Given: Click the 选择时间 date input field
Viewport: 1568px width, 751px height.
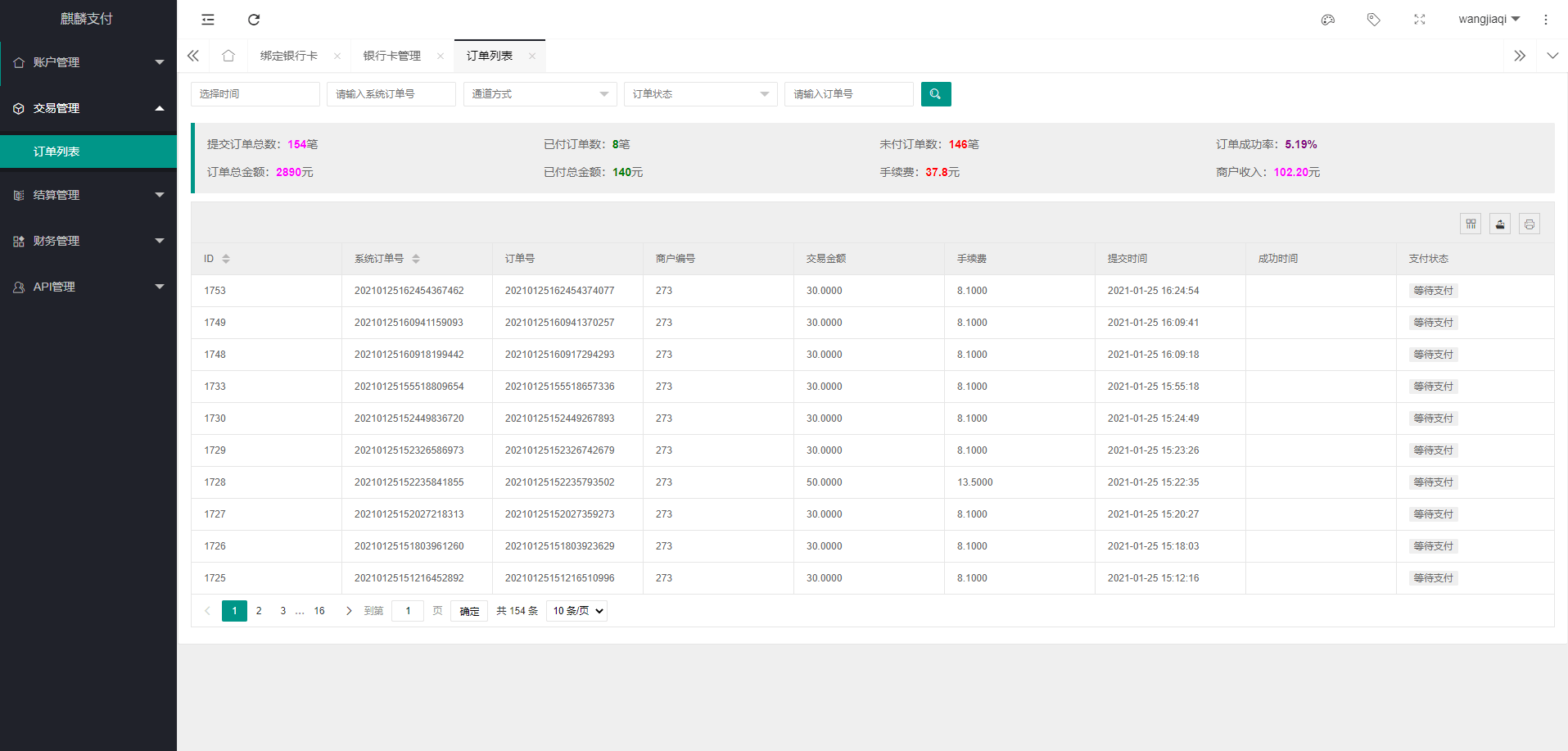Looking at the screenshot, I should [255, 94].
